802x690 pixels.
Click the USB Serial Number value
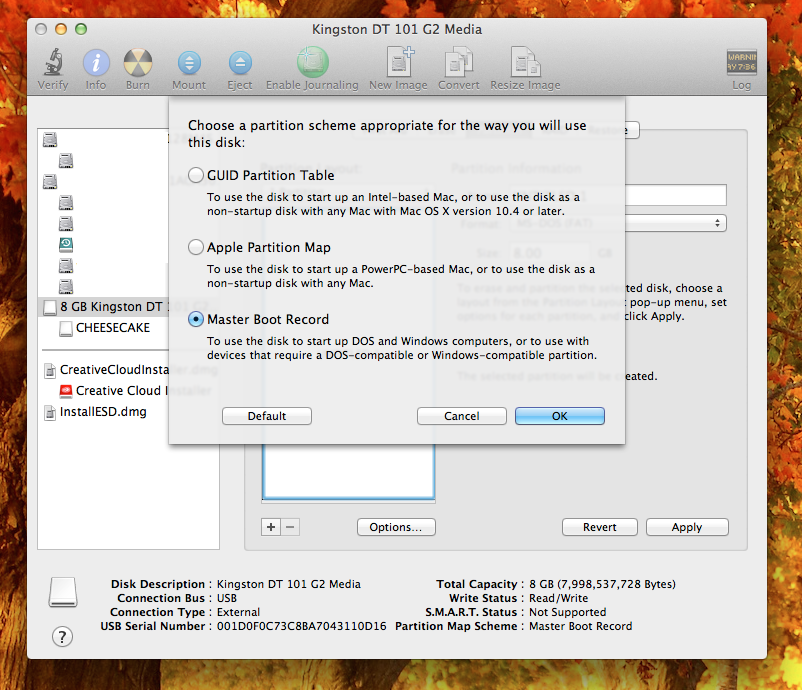(x=301, y=626)
